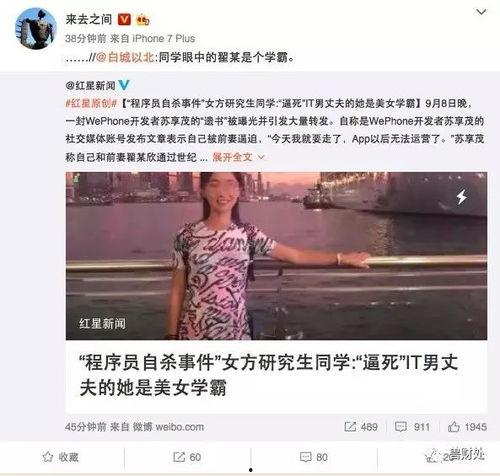Click the blue V badge beside 红星新闻

point(124,85)
